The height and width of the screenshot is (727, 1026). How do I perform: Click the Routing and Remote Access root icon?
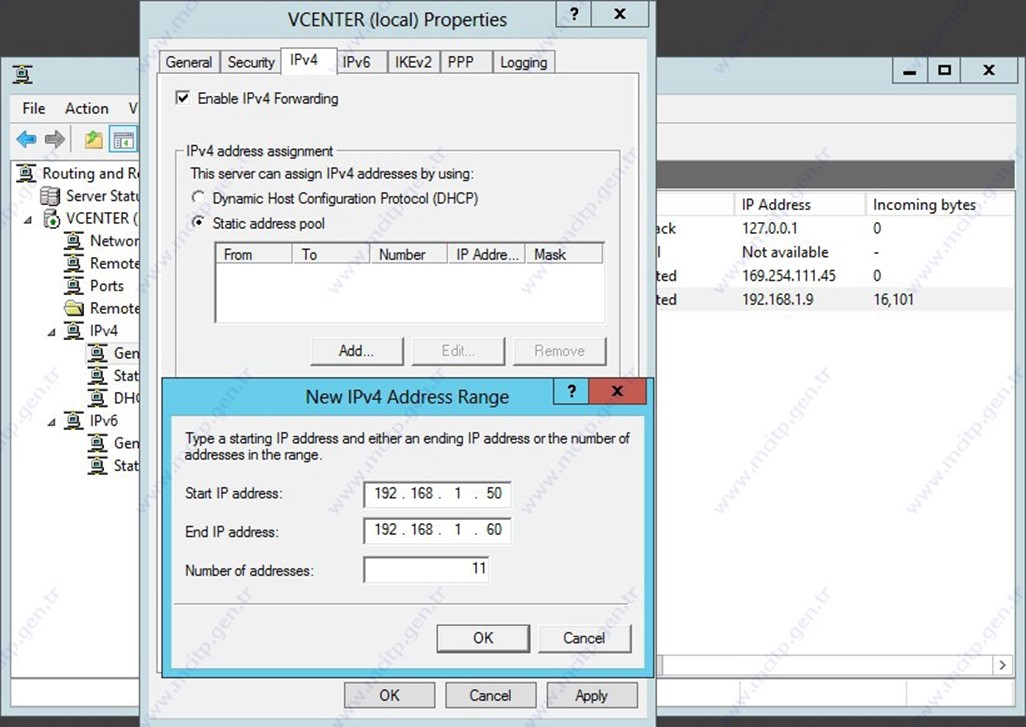(27, 173)
